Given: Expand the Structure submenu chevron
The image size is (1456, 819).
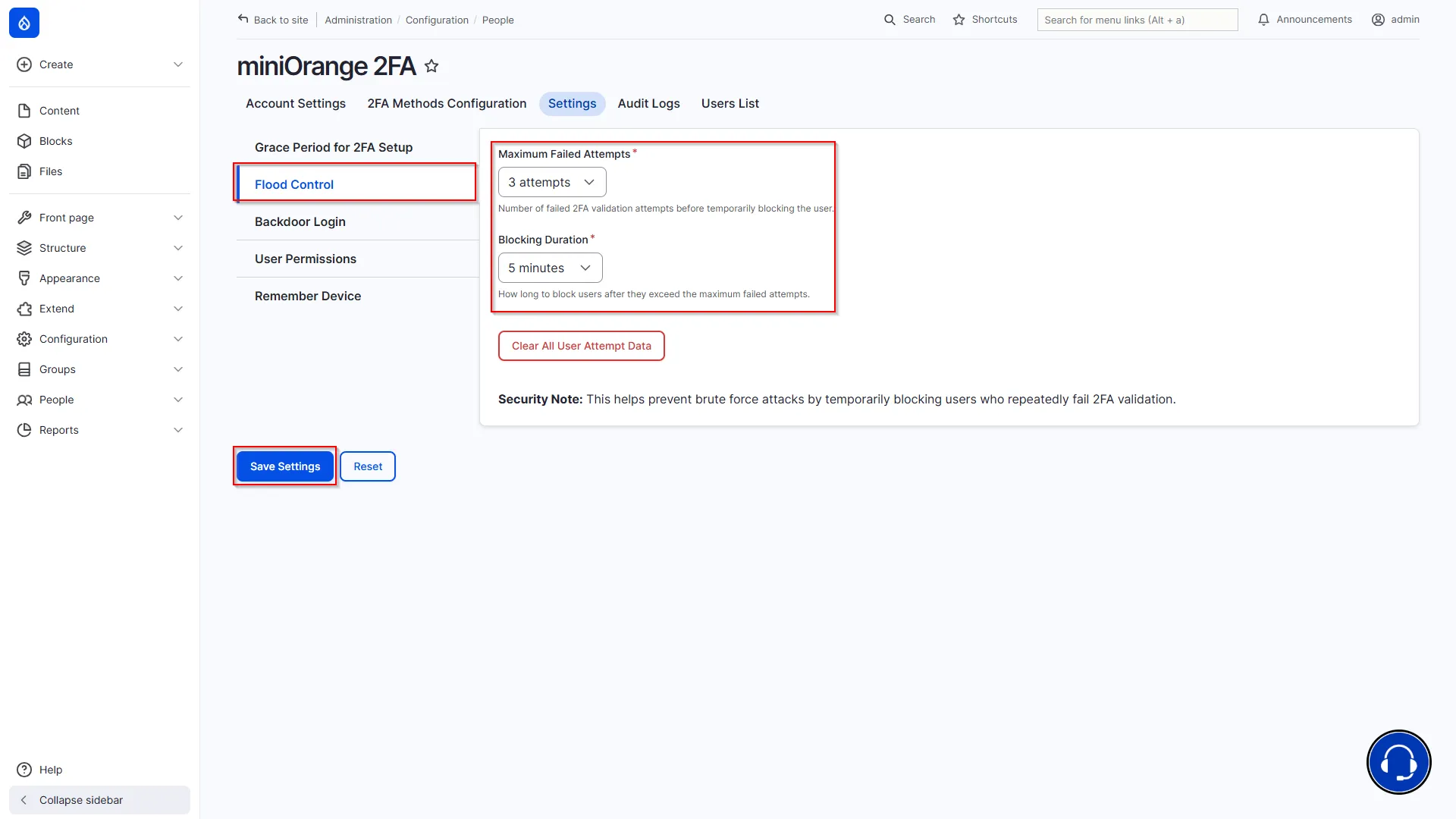Looking at the screenshot, I should [x=178, y=248].
